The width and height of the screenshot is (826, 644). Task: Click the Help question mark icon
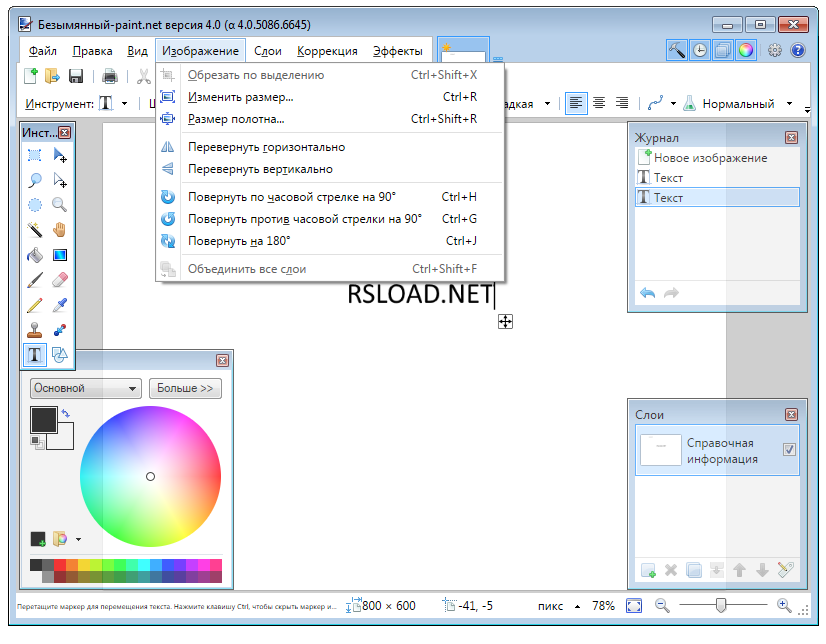coord(798,51)
